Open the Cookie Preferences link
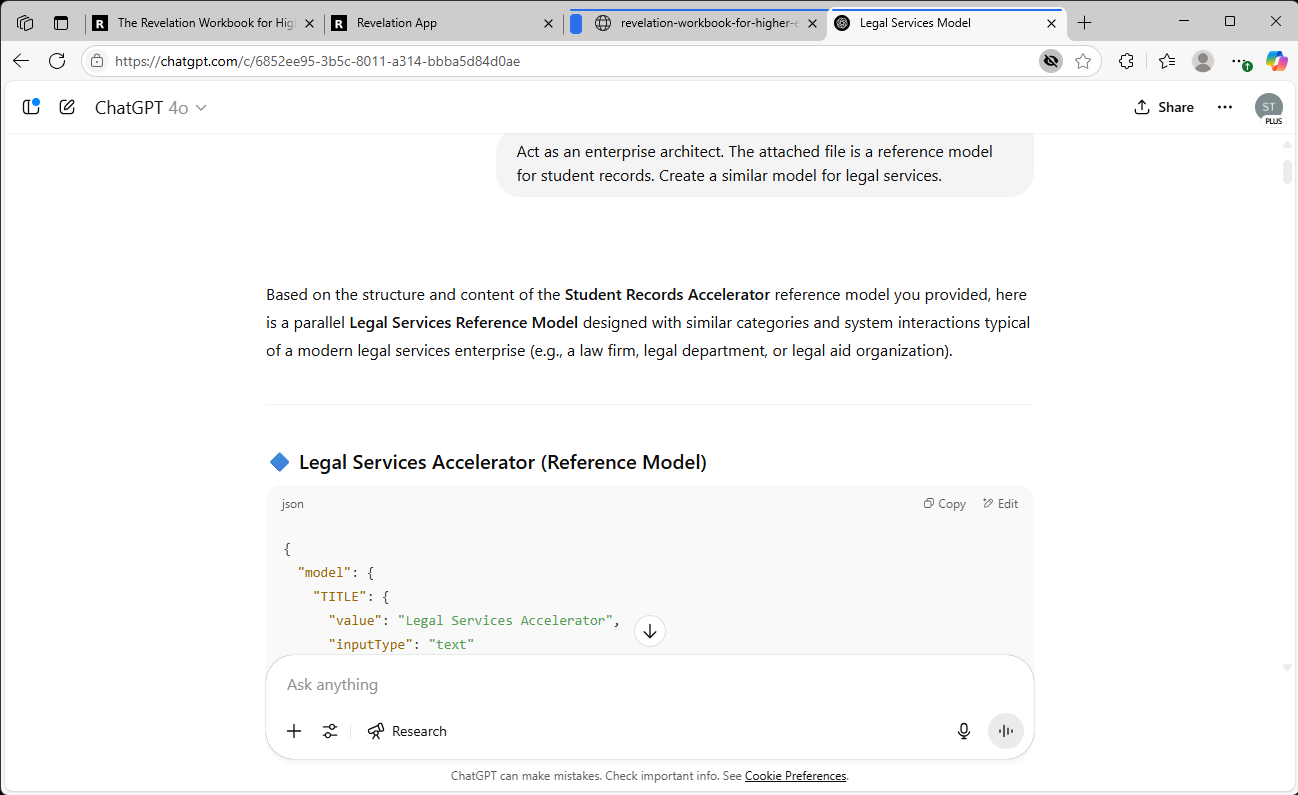1298x795 pixels. pos(795,775)
